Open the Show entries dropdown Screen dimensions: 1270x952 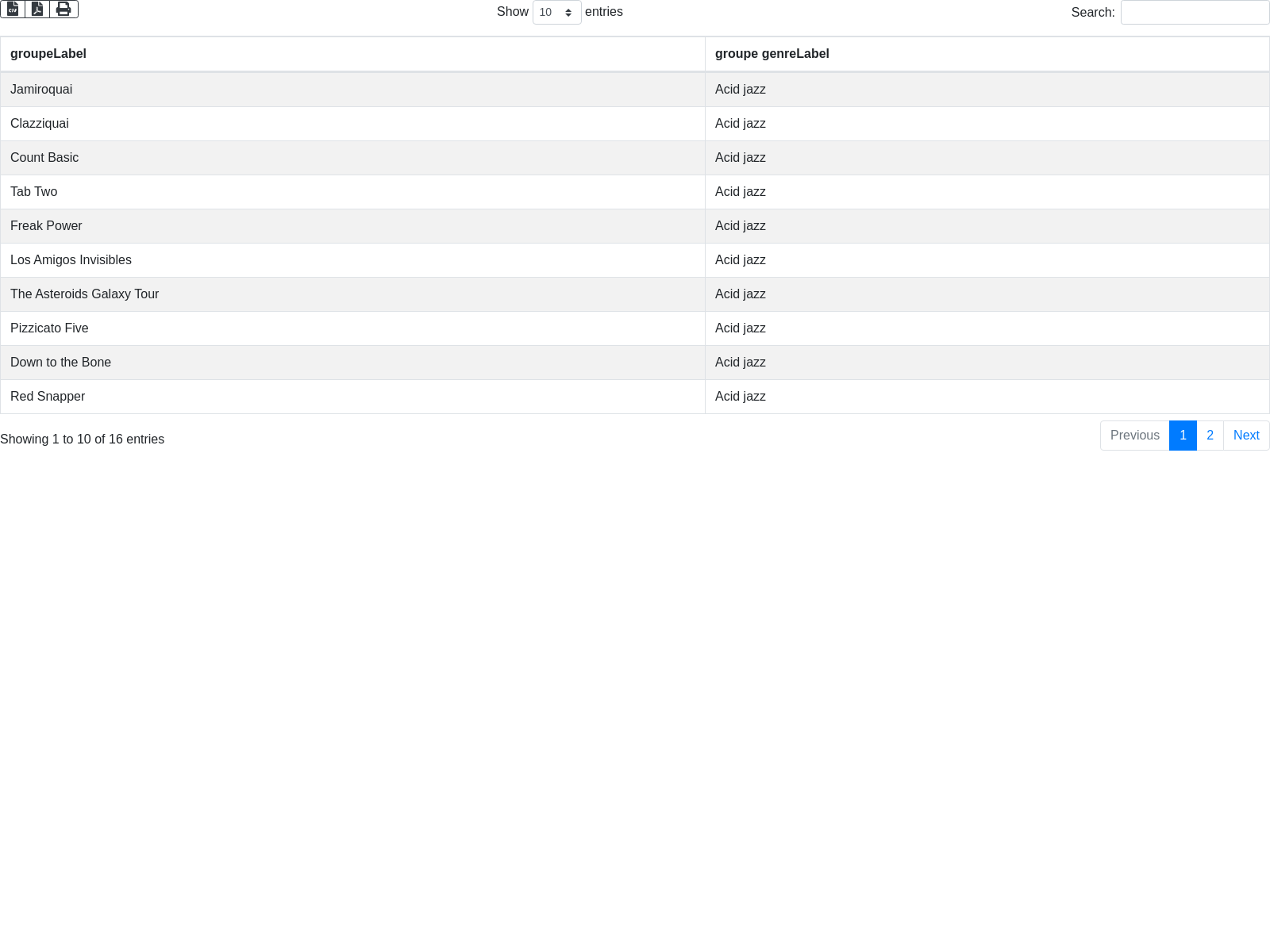[556, 12]
